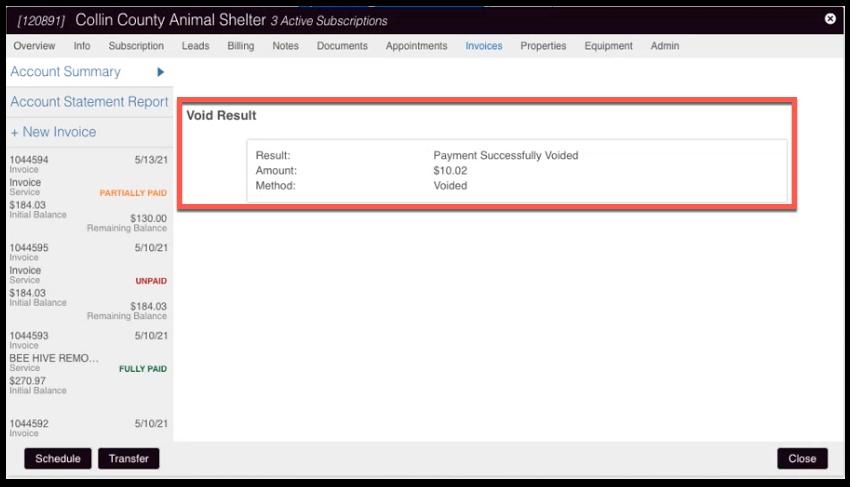The width and height of the screenshot is (850, 487).
Task: Create a new invoice with + New Invoice
Action: (x=53, y=132)
